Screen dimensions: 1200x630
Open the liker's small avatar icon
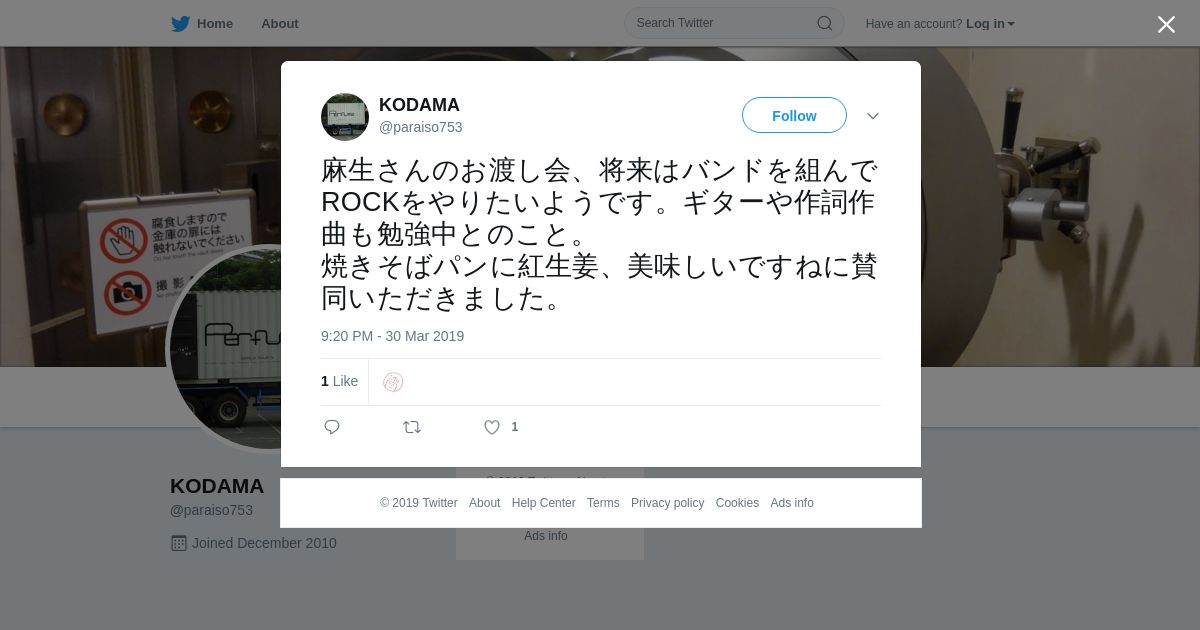coord(393,382)
